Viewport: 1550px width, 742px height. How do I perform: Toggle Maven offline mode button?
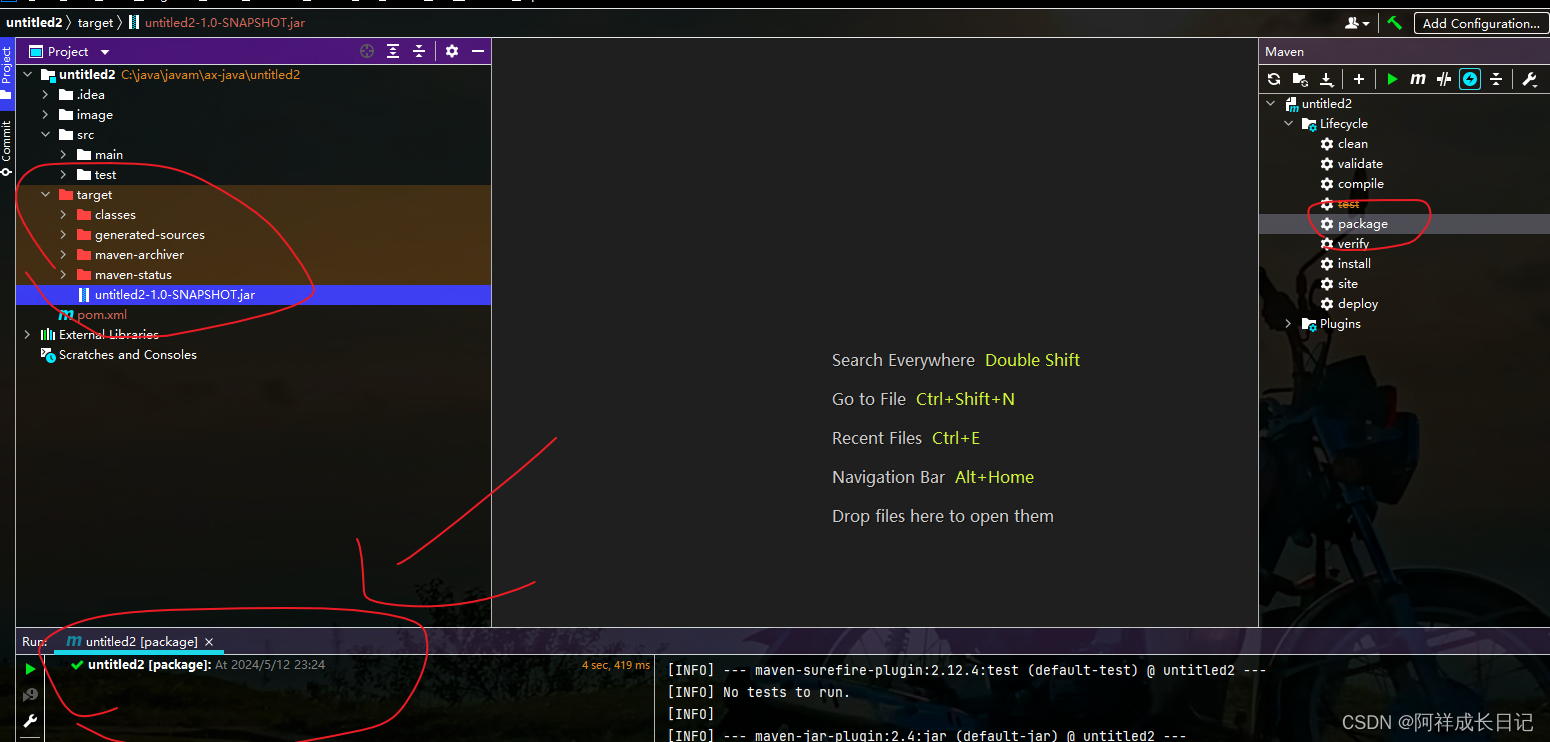tap(1444, 79)
